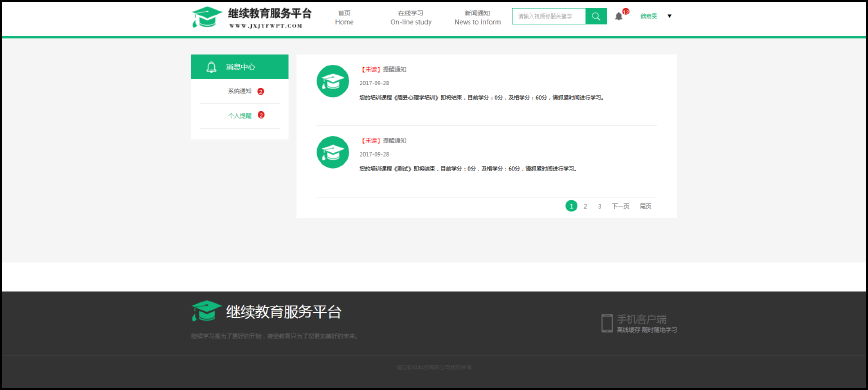The width and height of the screenshot is (868, 390).
Task: Go to page 3 of messages
Action: (600, 206)
